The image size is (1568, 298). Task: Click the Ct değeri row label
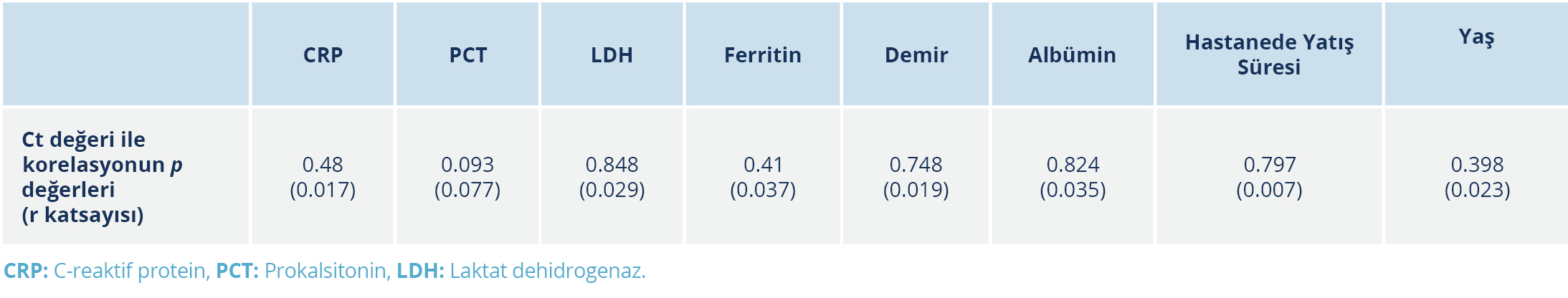click(x=102, y=177)
